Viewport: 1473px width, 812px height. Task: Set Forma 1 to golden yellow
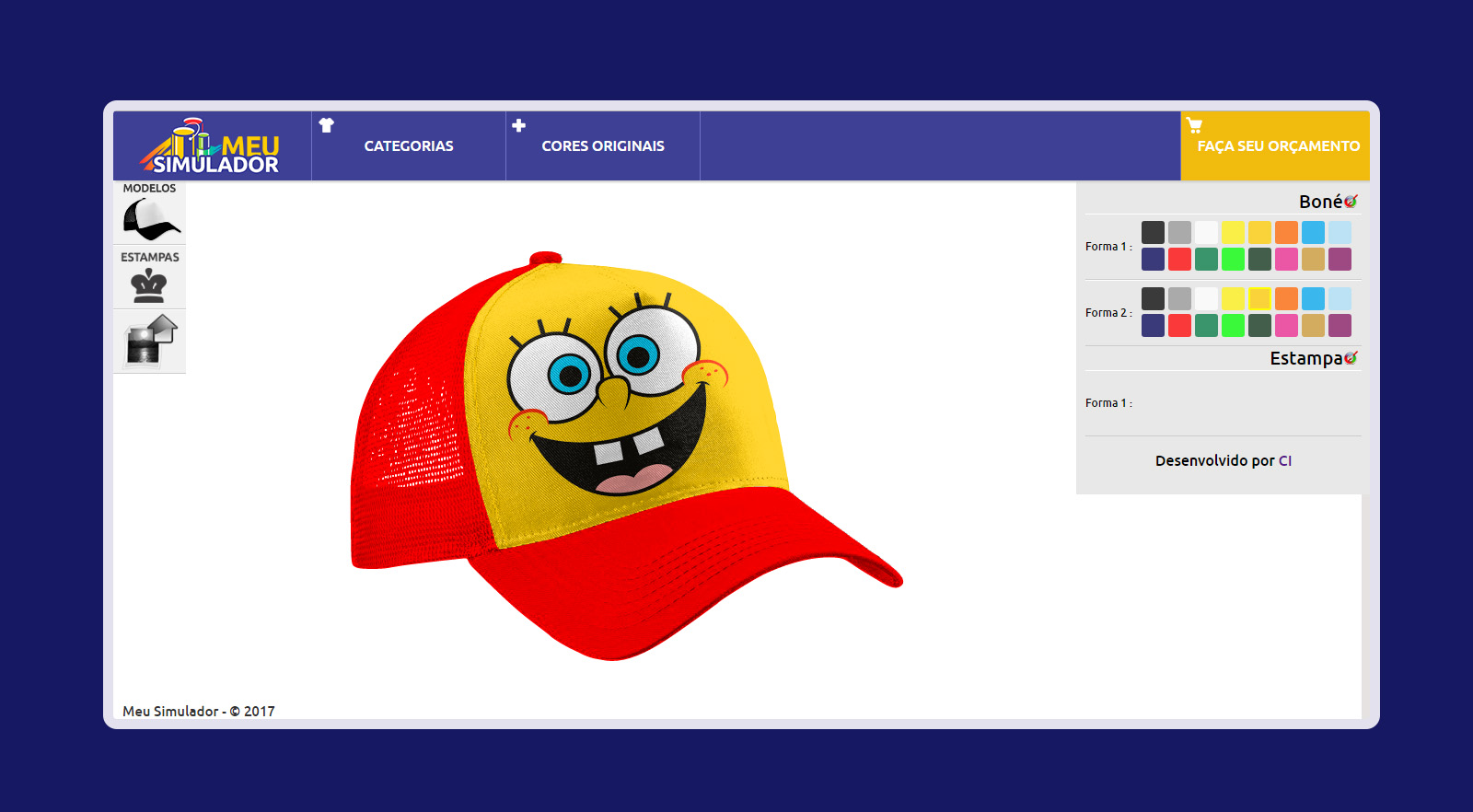click(1259, 232)
